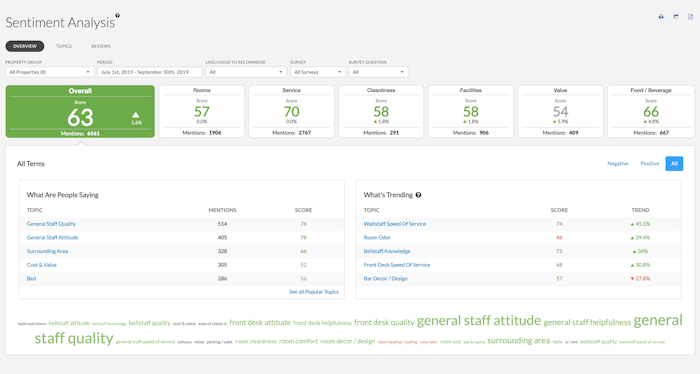Image resolution: width=700 pixels, height=374 pixels.
Task: Filter terms to Negative
Action: coord(617,164)
